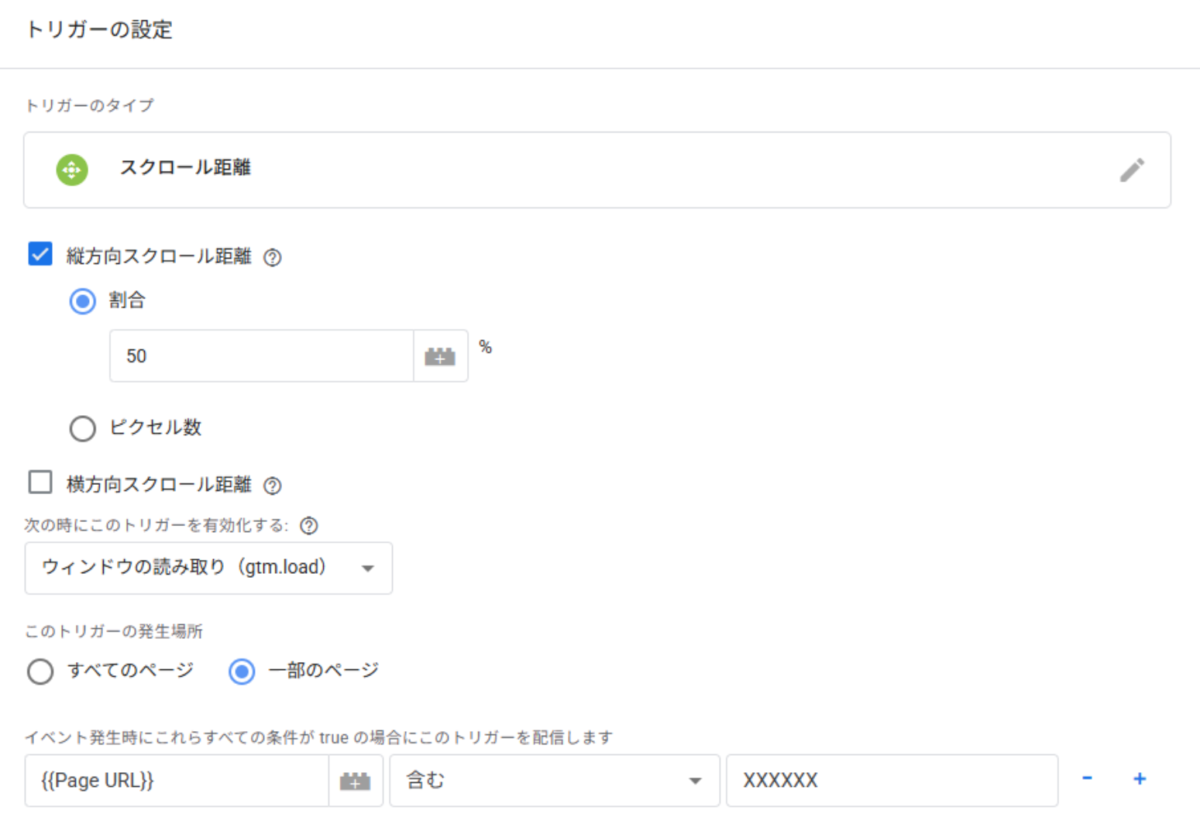Click variable picker icon beside percentage field
The width and height of the screenshot is (1200, 831).
[x=440, y=356]
